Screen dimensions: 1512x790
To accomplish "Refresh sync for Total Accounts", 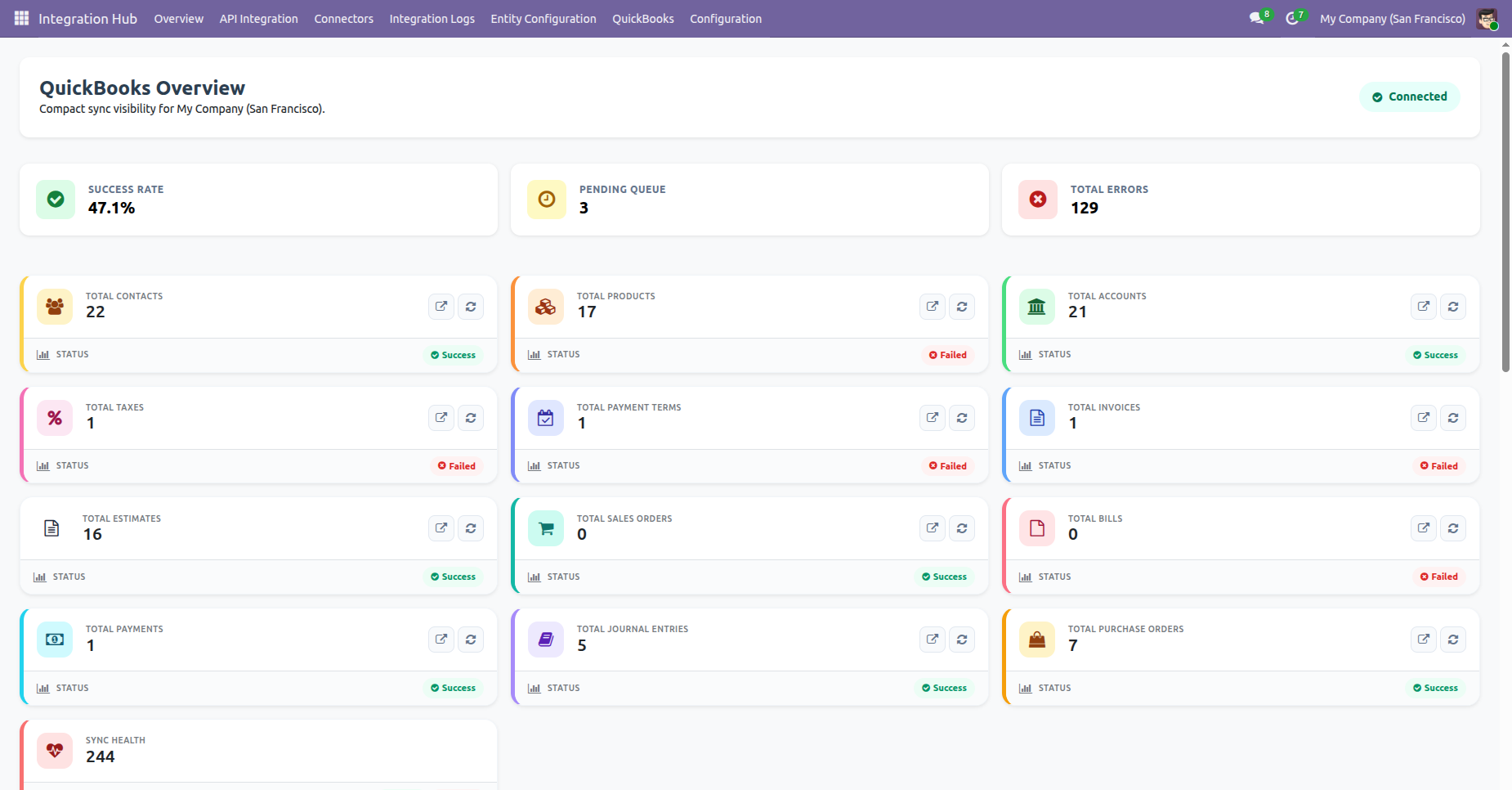I will [1453, 307].
